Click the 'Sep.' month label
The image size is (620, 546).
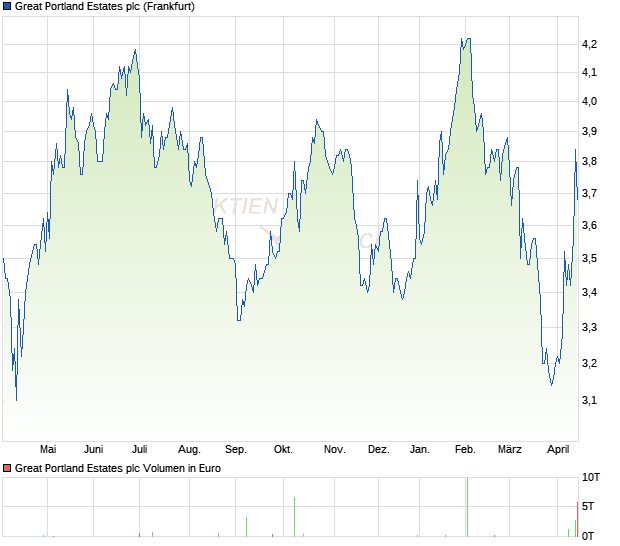(236, 450)
